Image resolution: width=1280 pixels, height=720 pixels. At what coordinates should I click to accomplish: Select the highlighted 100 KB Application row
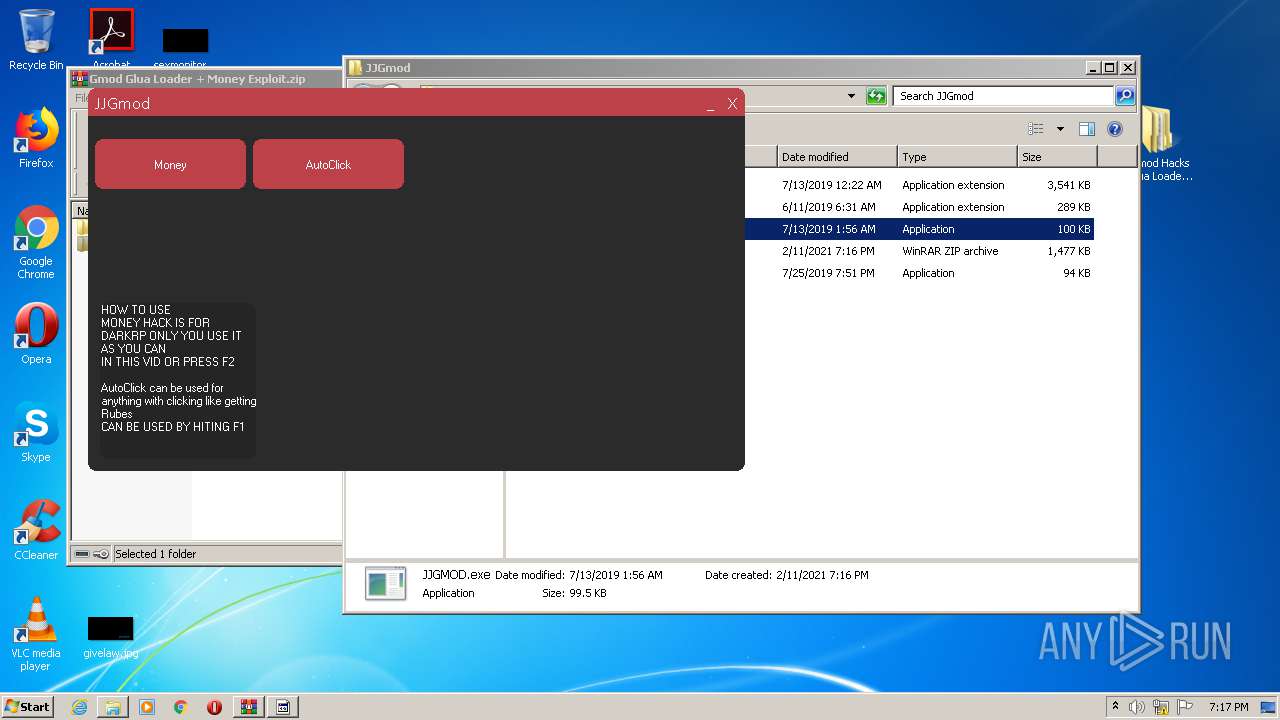point(920,229)
